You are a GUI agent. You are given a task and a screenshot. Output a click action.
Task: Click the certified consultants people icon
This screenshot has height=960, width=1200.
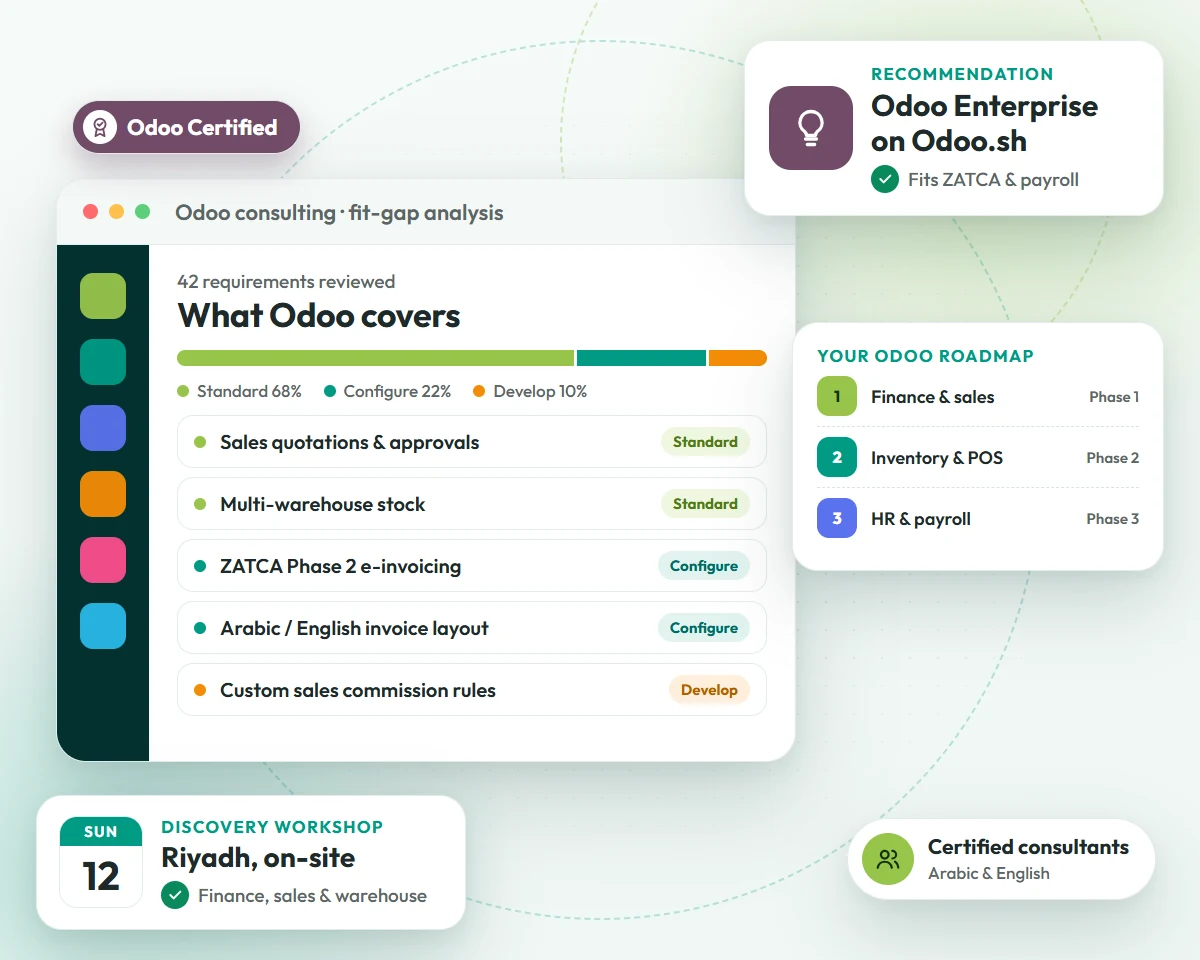click(888, 859)
